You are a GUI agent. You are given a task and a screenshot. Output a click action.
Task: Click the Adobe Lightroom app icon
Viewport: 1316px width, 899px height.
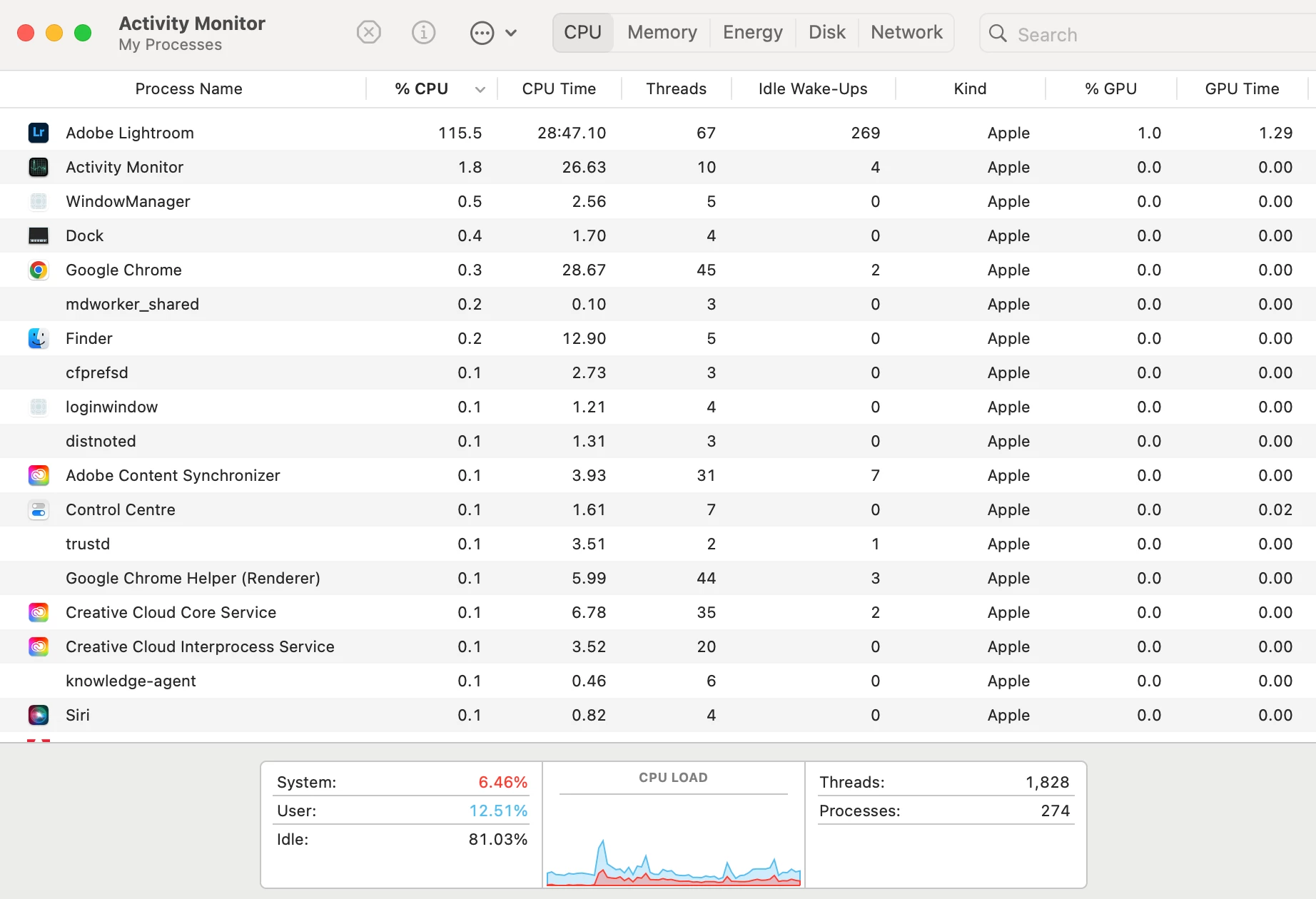(39, 133)
